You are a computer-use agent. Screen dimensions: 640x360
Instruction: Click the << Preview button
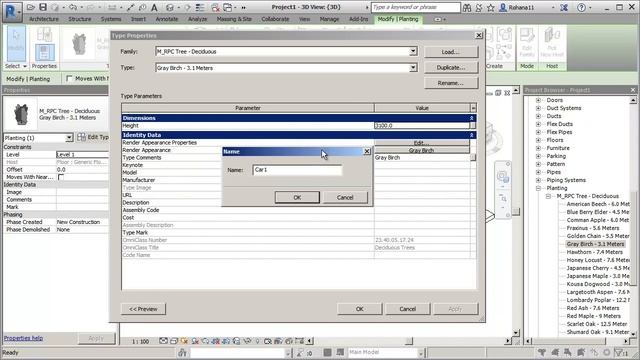point(143,309)
